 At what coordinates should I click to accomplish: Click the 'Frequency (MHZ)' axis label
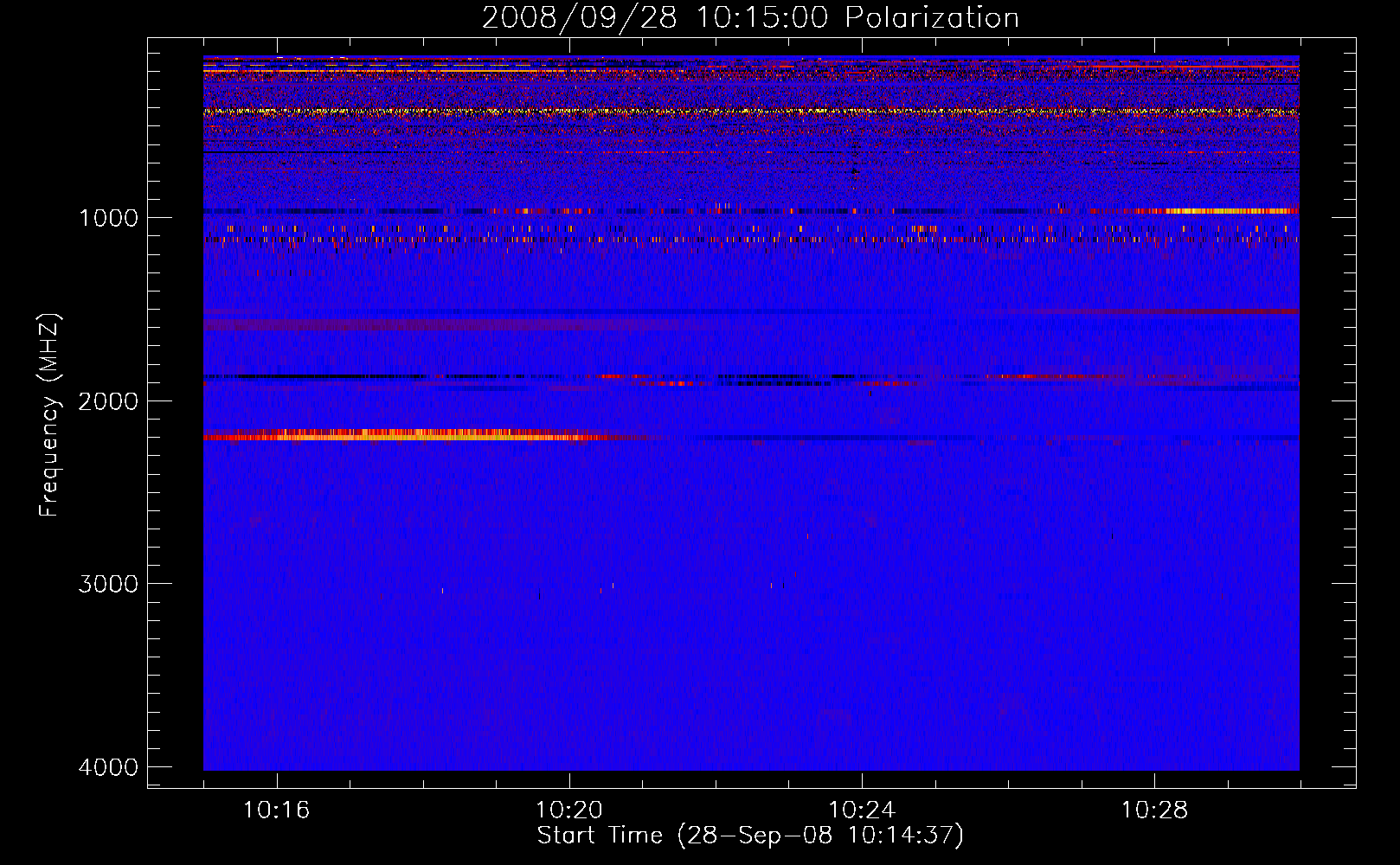[49, 415]
